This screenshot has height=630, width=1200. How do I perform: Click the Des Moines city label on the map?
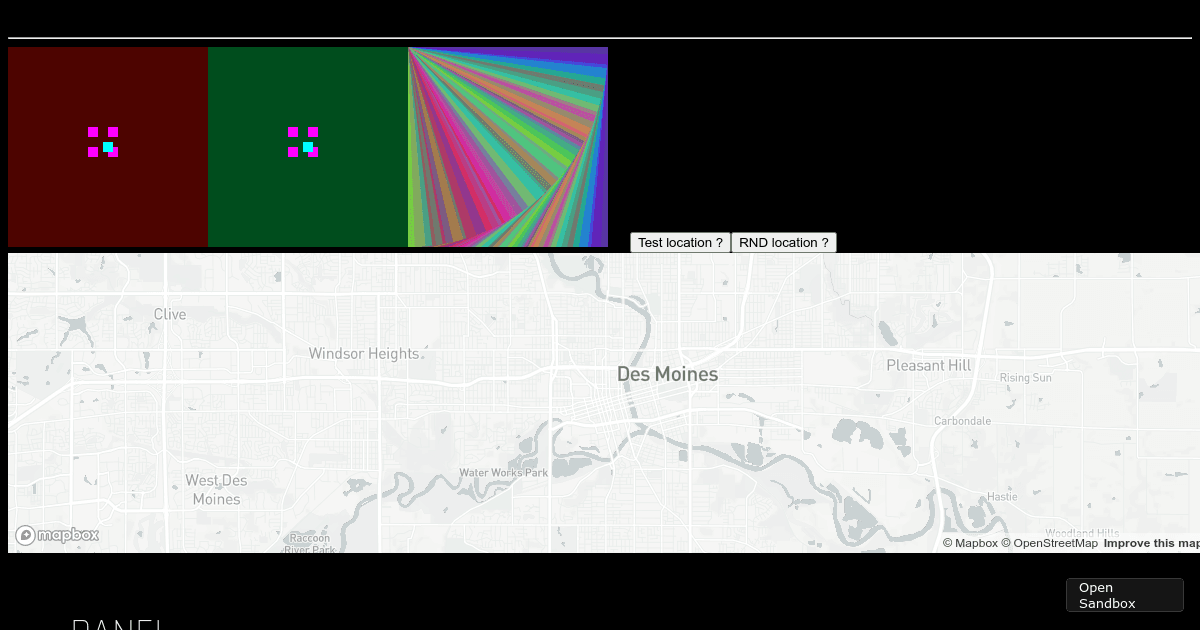[x=667, y=374]
